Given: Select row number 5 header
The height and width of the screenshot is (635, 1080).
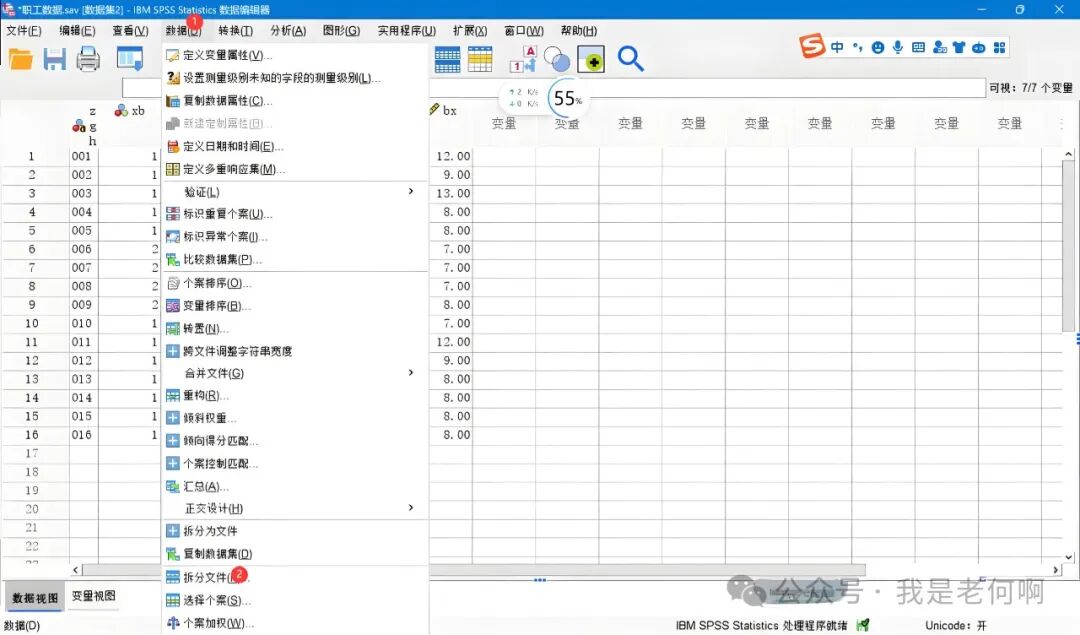Looking at the screenshot, I should (x=32, y=231).
